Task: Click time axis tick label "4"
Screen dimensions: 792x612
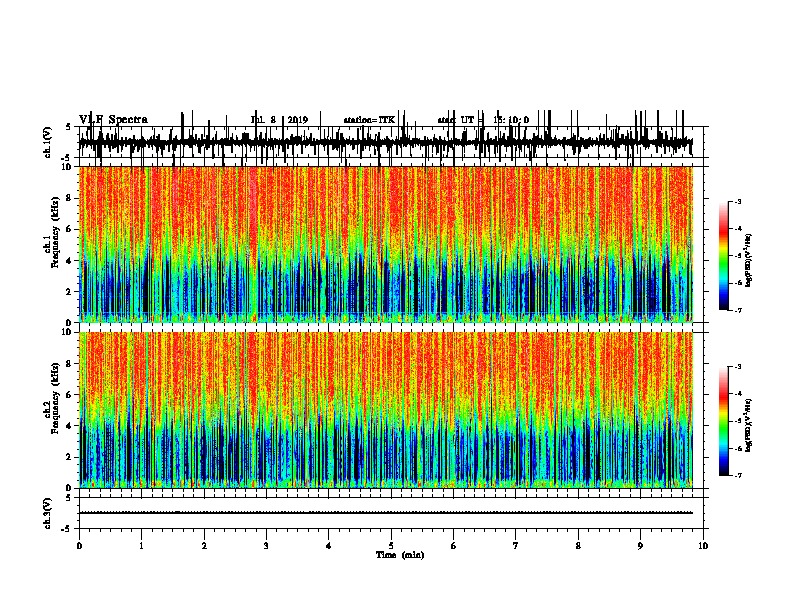Action: [x=329, y=546]
